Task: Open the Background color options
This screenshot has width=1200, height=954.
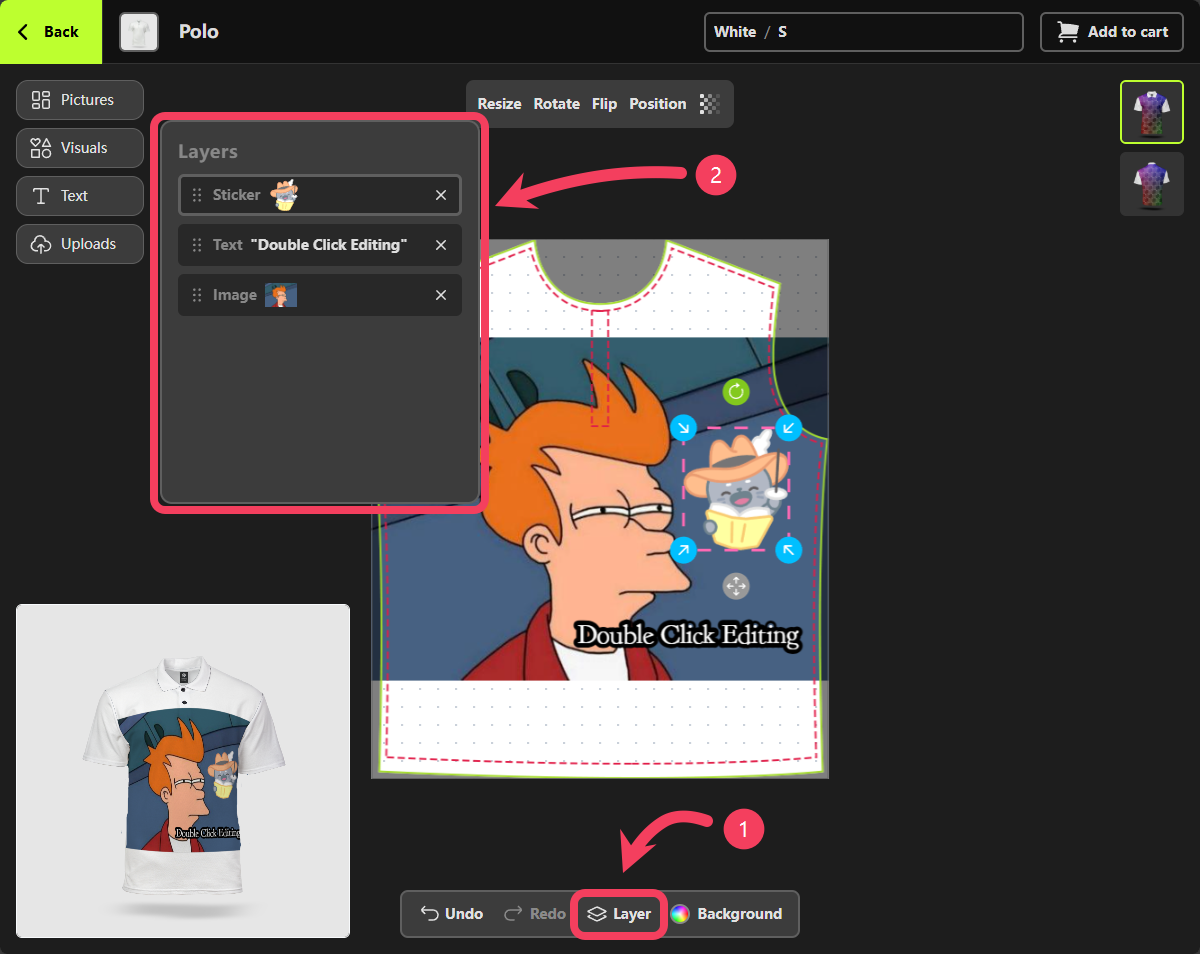Action: point(727,914)
